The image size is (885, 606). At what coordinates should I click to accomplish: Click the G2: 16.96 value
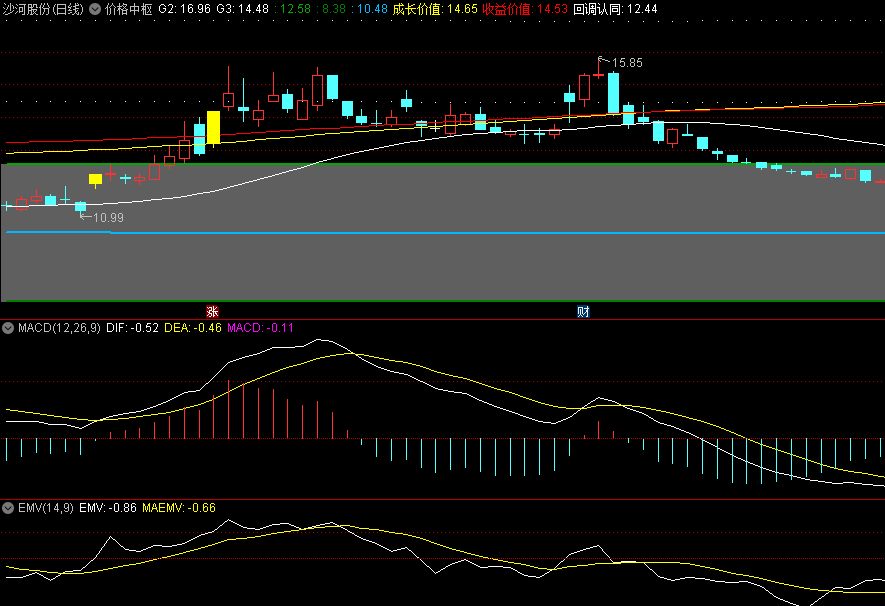[x=185, y=9]
